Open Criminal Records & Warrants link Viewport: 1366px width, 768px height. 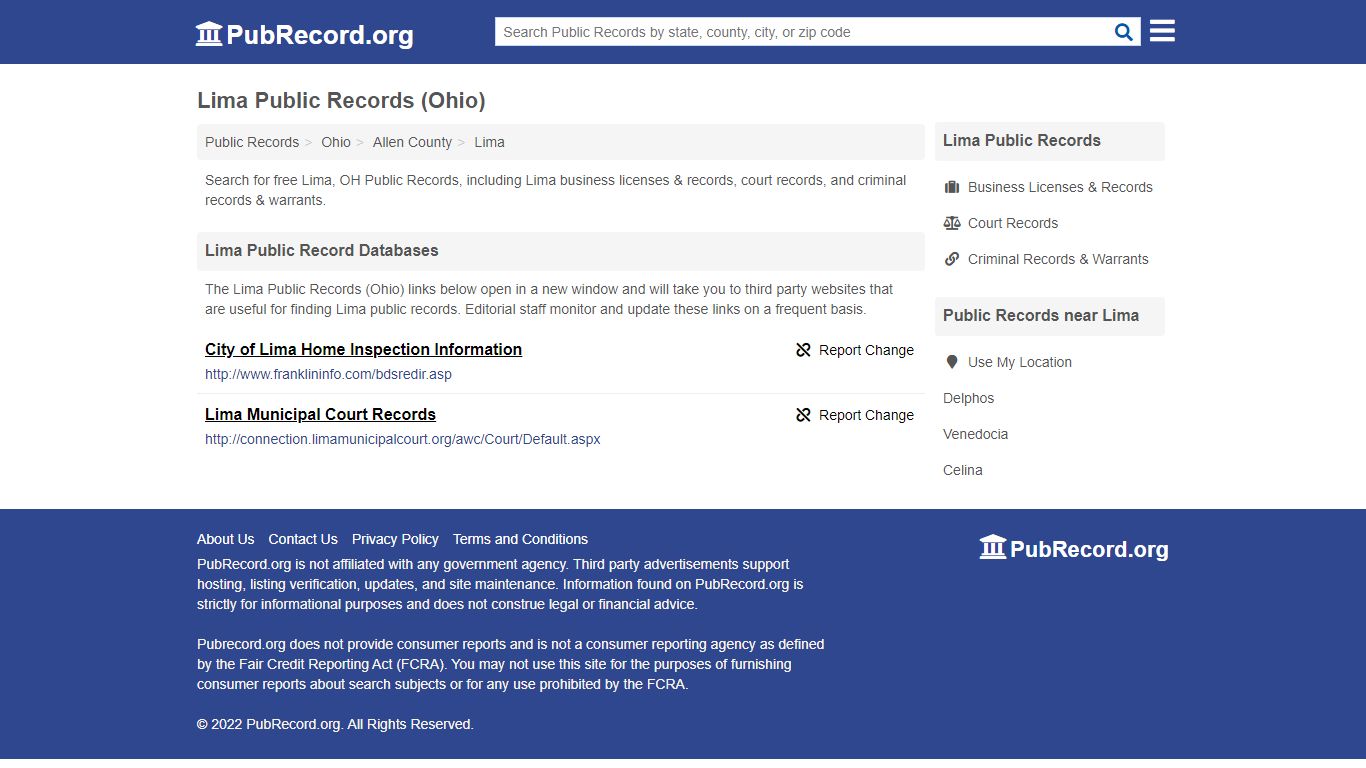(1058, 259)
